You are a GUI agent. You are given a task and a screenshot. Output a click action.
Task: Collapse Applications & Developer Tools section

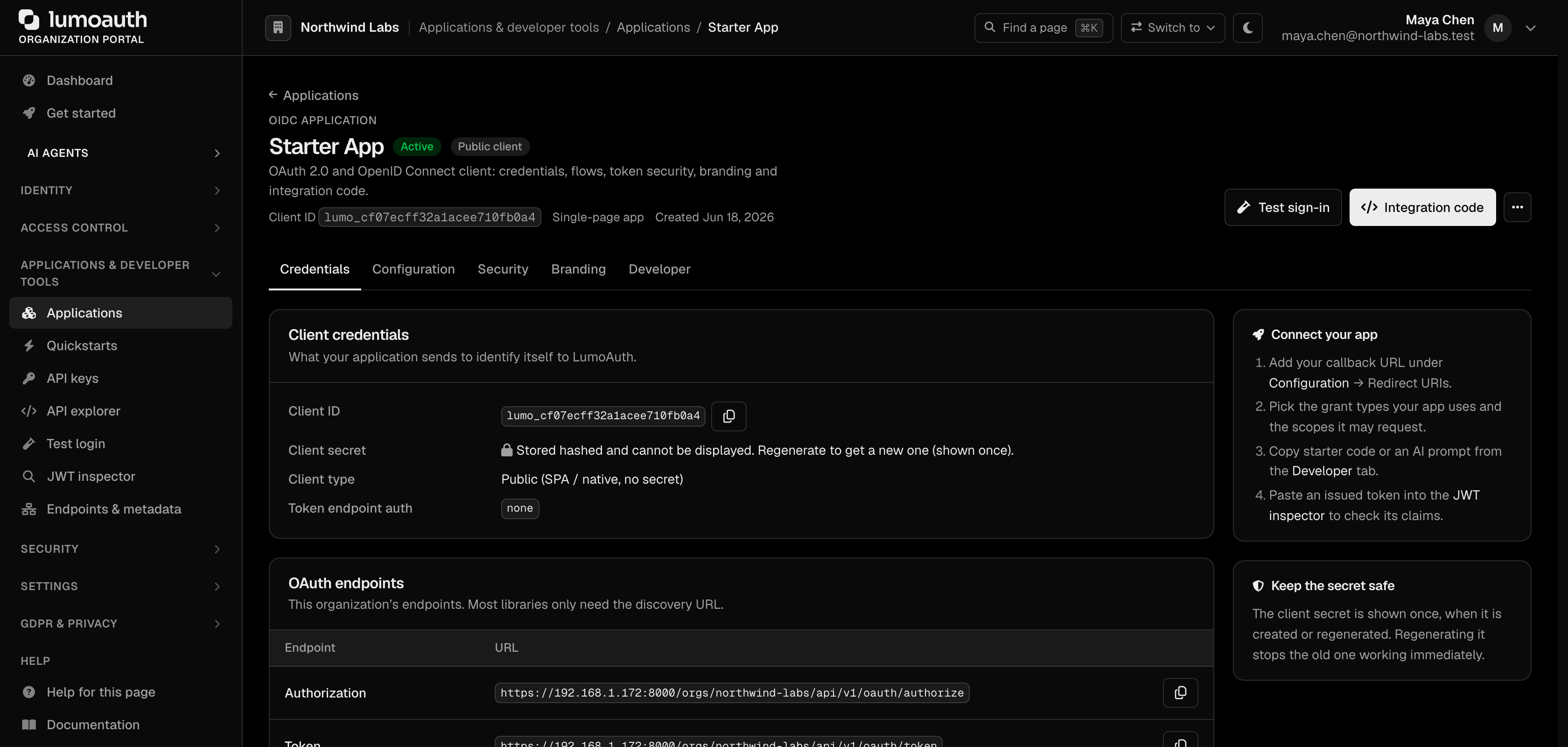(x=120, y=273)
